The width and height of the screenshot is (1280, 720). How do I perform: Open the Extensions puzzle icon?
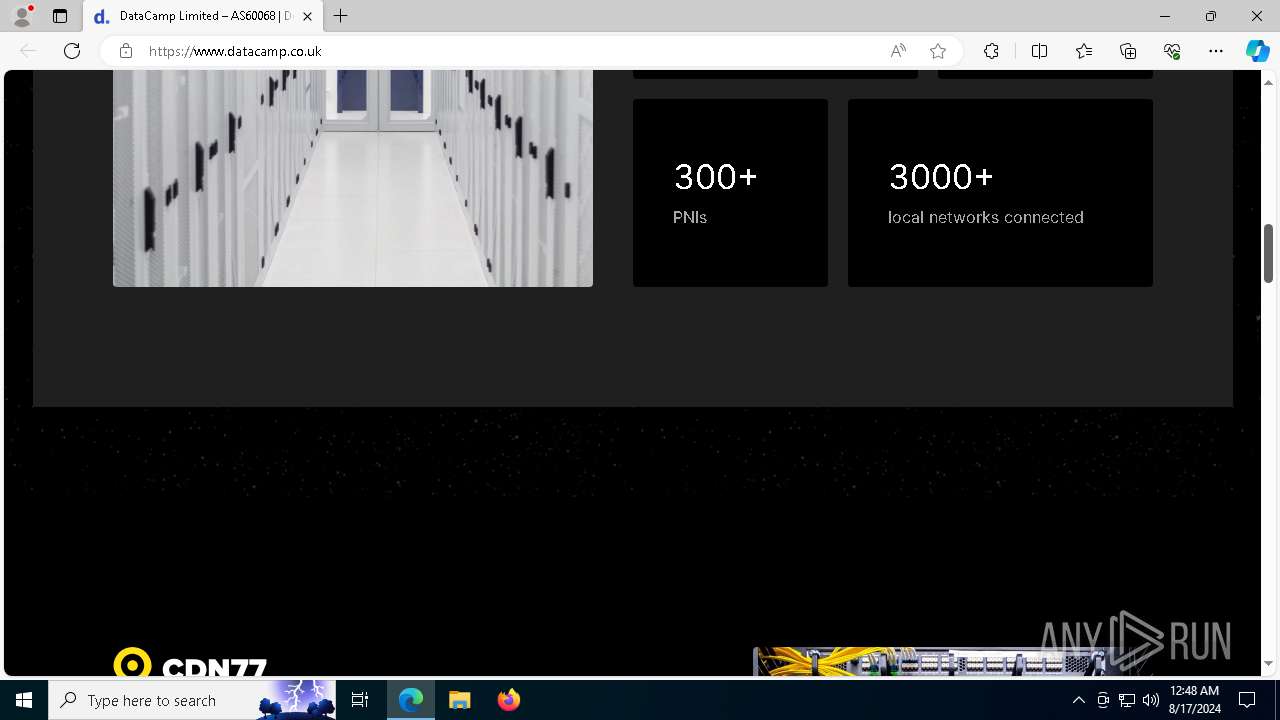(991, 51)
